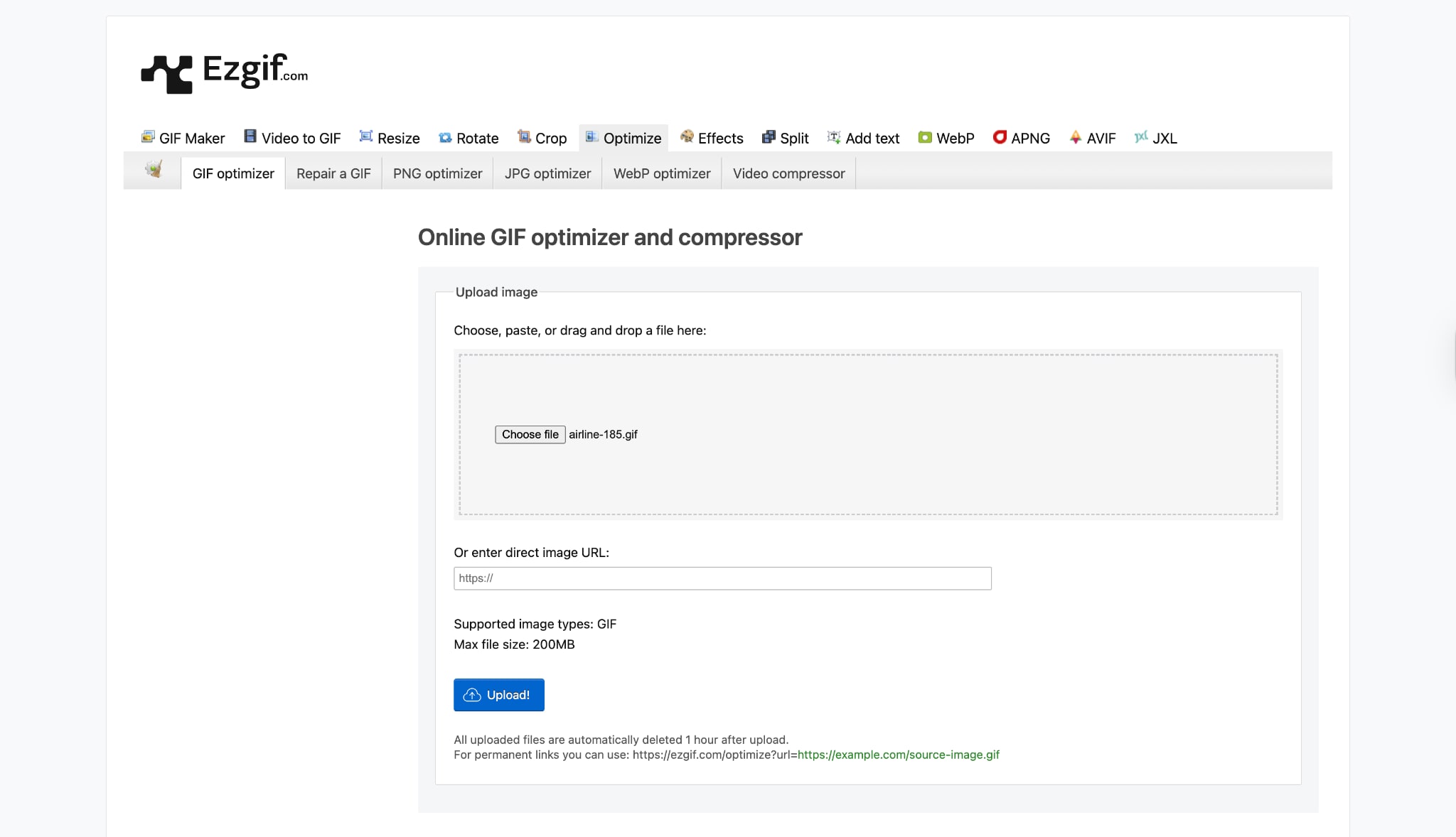Viewport: 1456px width, 837px height.
Task: Select the Split tool
Action: [786, 138]
